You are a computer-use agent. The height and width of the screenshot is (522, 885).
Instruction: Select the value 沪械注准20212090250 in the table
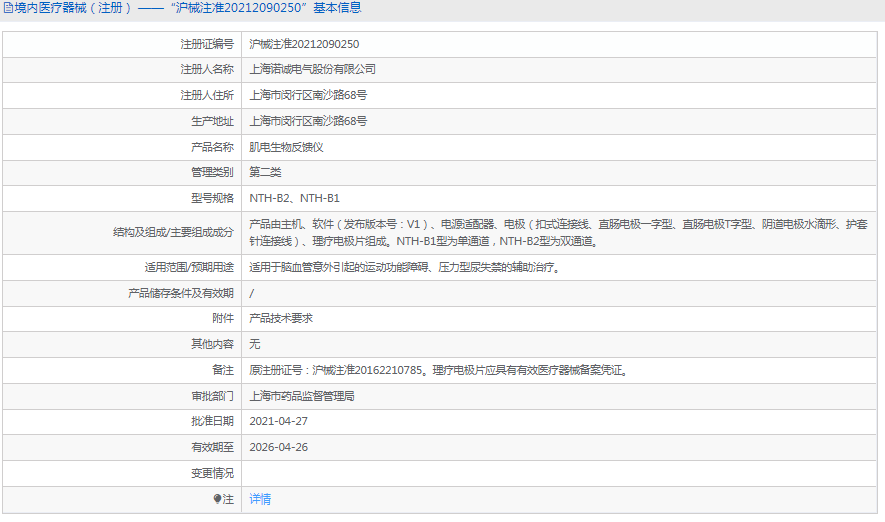click(304, 44)
